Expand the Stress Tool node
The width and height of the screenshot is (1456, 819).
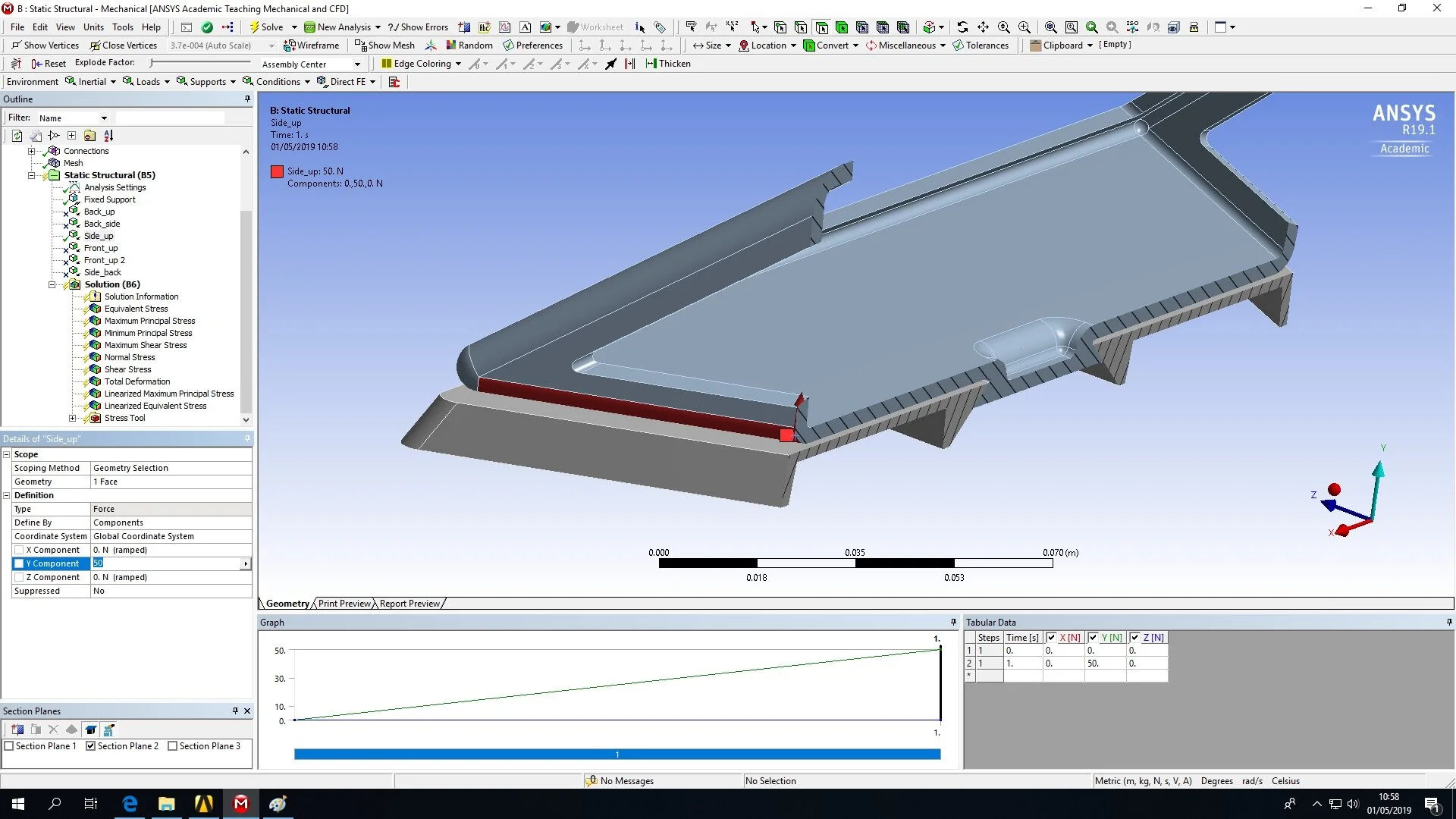73,418
